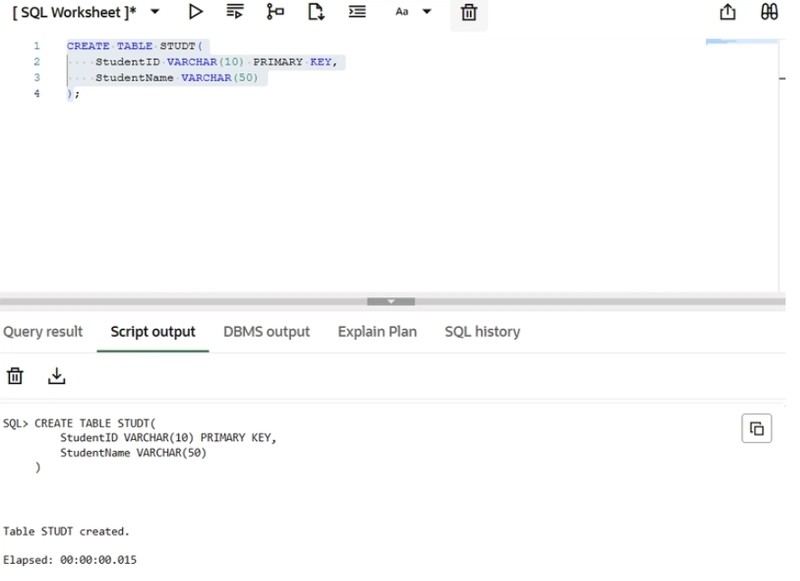The image size is (800, 581).
Task: Run the SQL statement with play icon
Action: [x=196, y=12]
